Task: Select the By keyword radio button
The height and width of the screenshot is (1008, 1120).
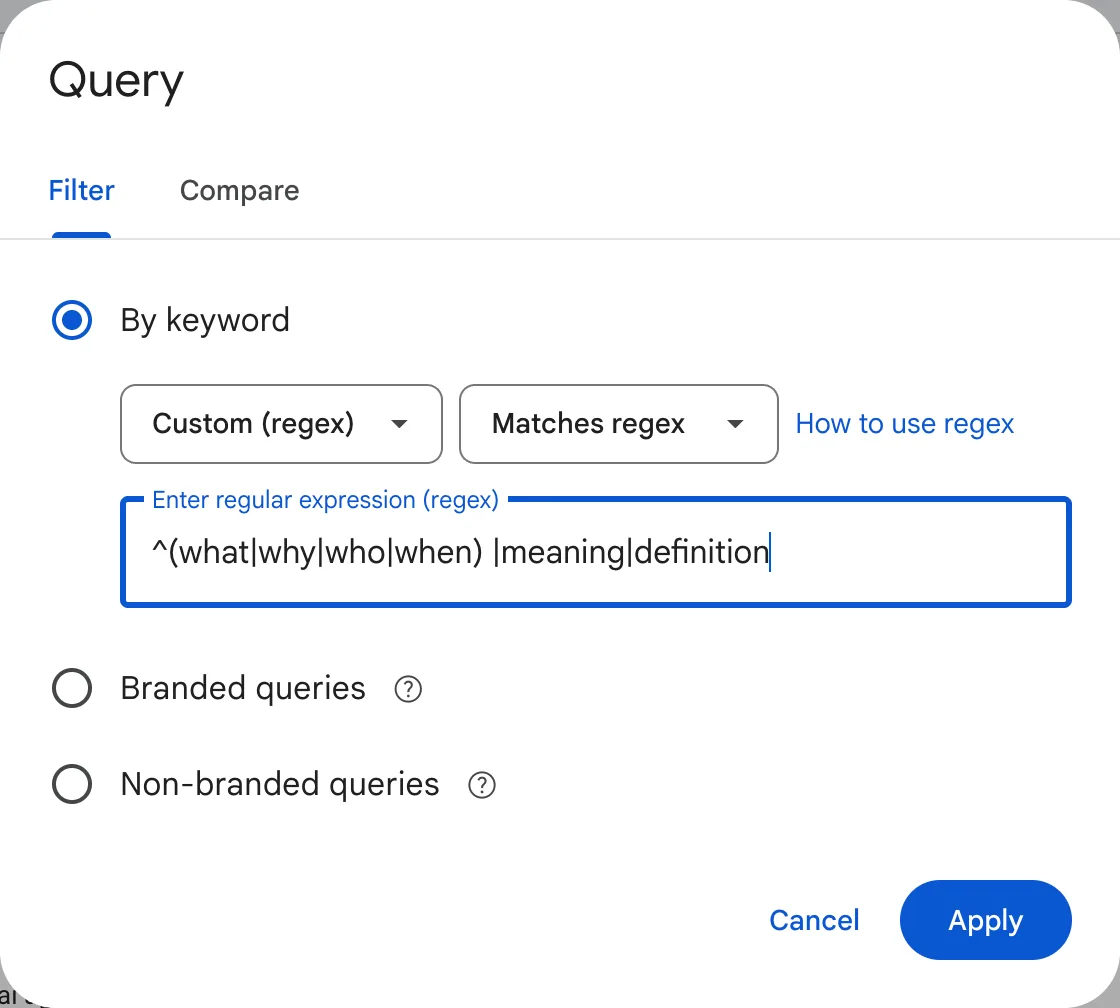Action: click(72, 320)
